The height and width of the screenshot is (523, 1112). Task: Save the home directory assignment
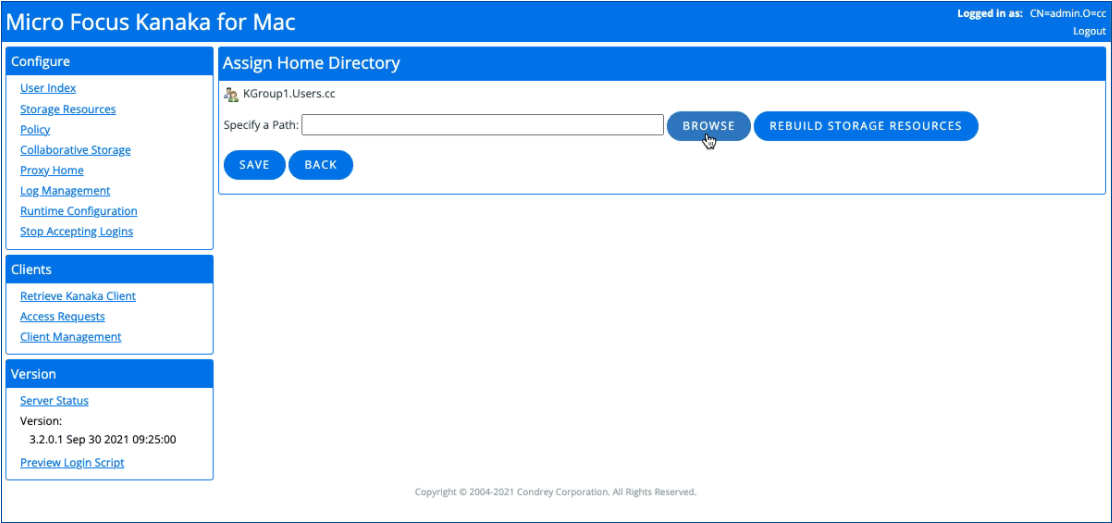pos(255,165)
